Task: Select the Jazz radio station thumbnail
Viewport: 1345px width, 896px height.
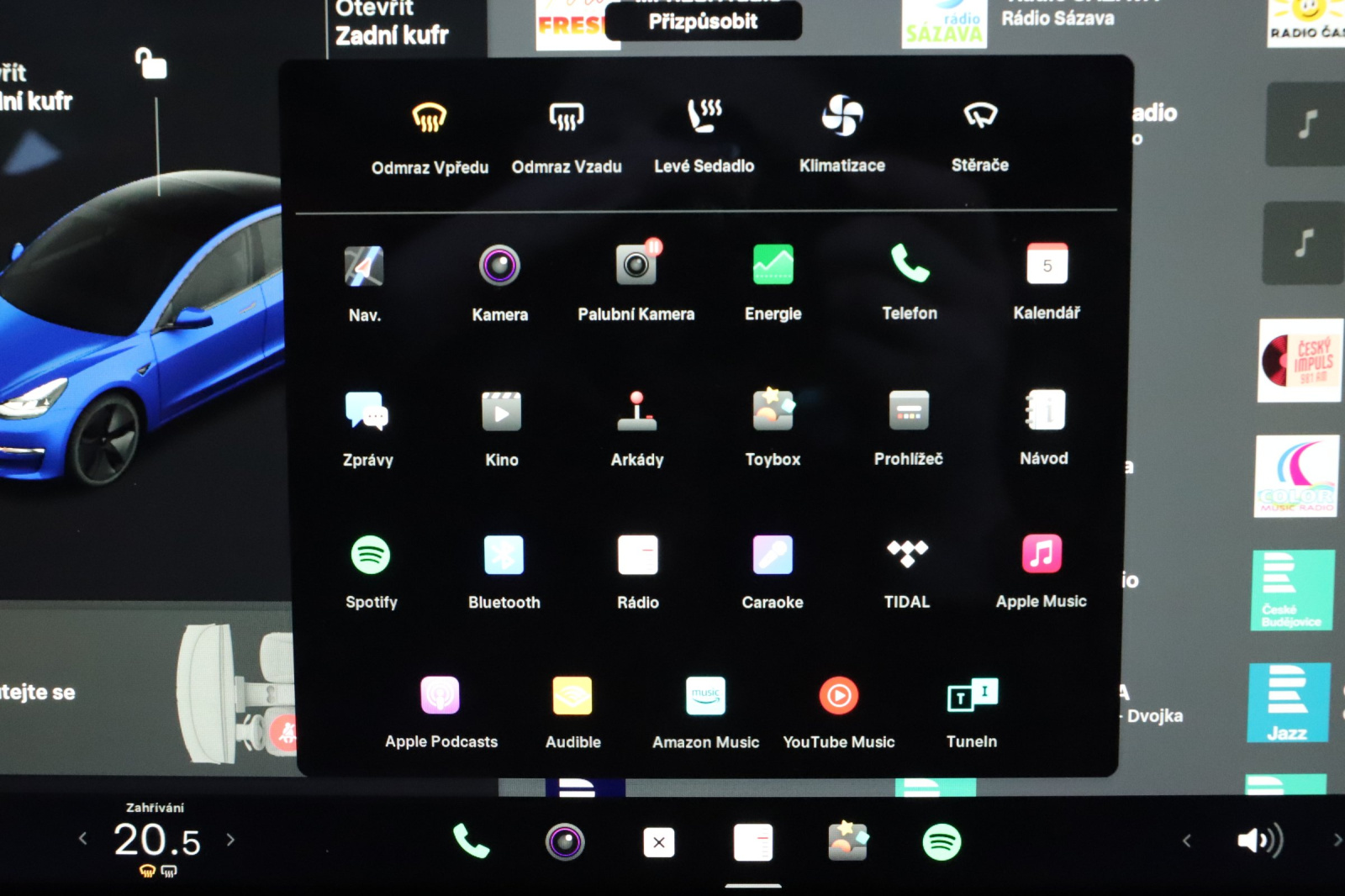Action: click(x=1289, y=703)
